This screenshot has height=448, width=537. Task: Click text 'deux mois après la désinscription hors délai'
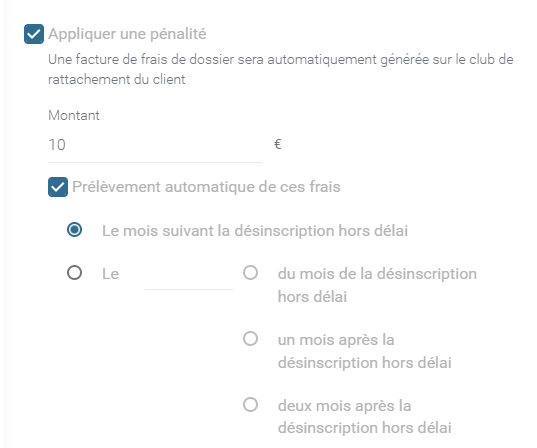(365, 417)
